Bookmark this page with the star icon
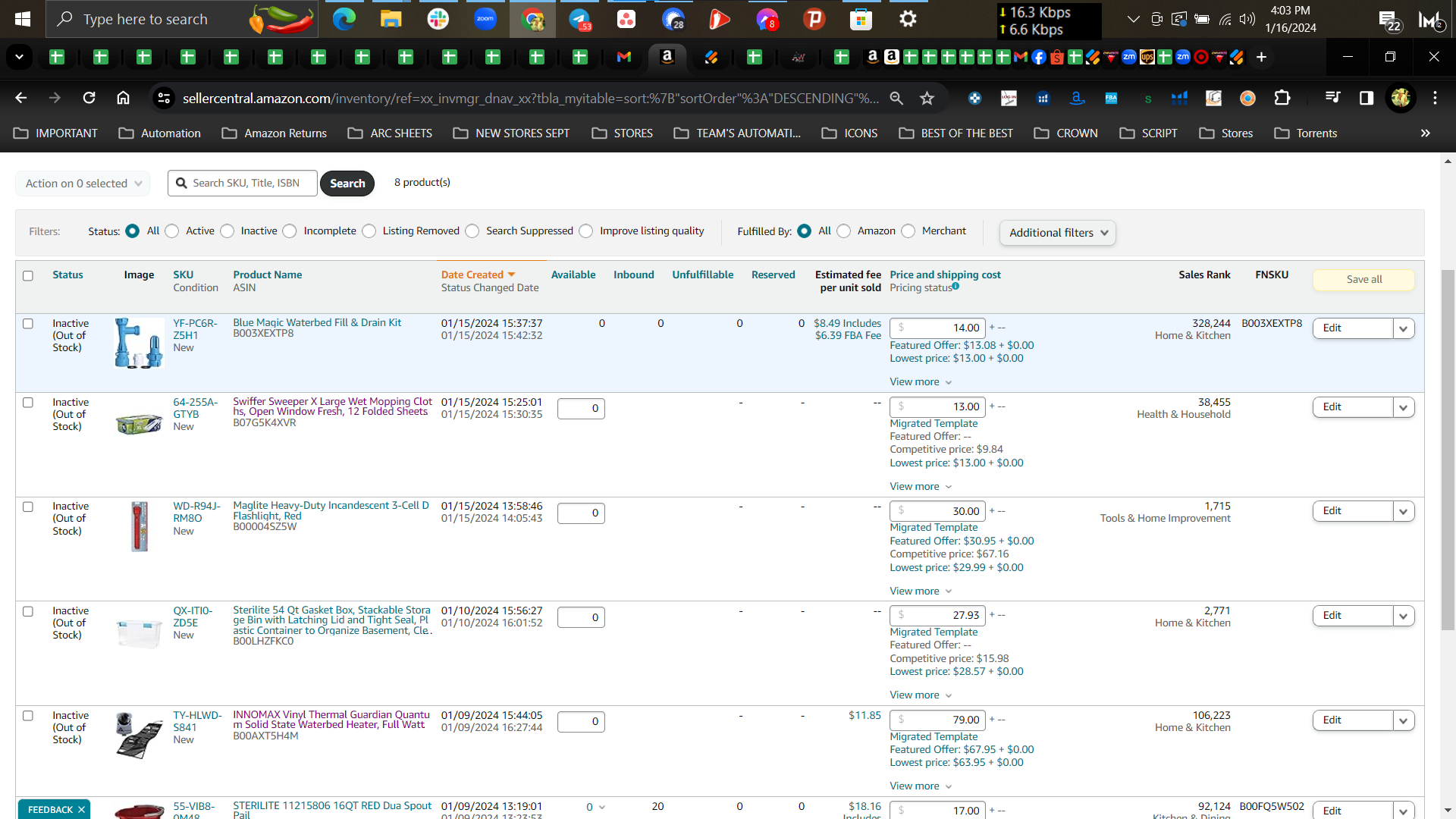Screen dimensions: 1456x819 click(927, 98)
